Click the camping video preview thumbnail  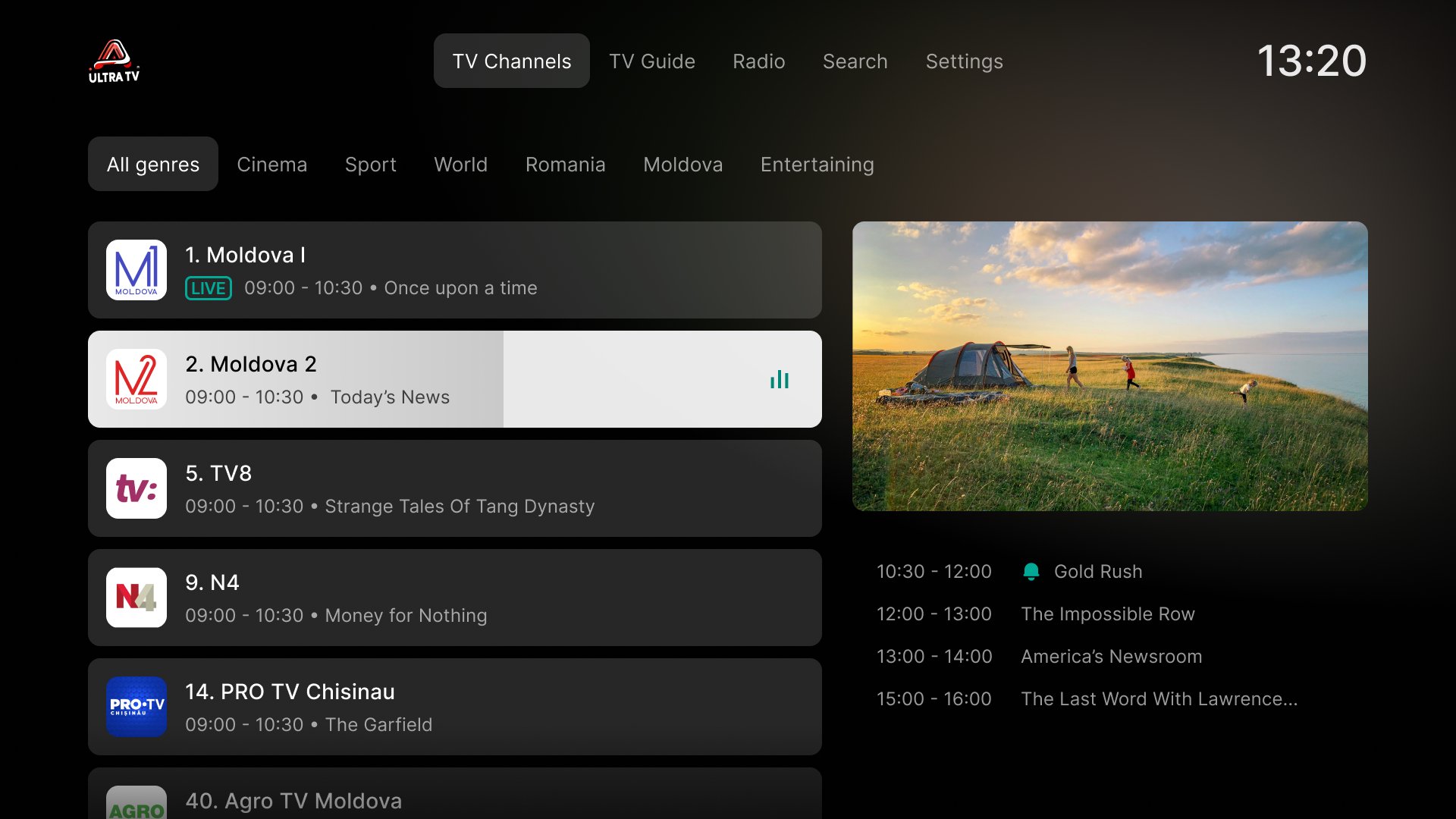point(1109,366)
